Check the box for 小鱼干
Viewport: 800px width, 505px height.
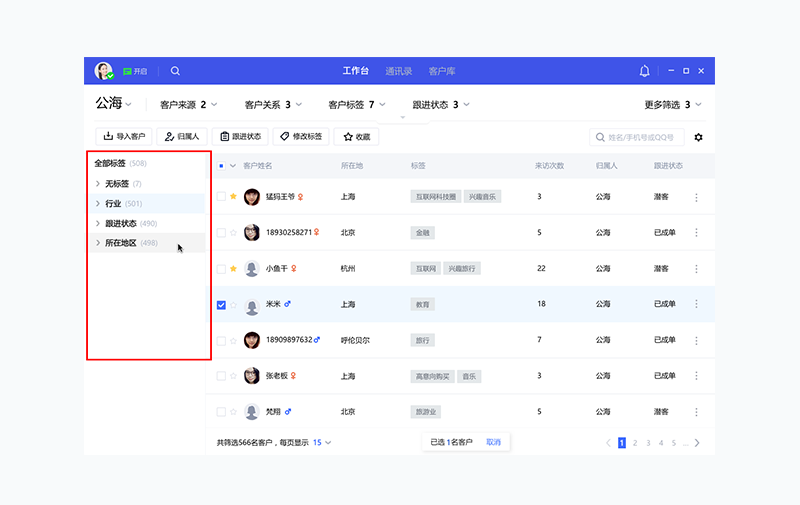point(221,269)
